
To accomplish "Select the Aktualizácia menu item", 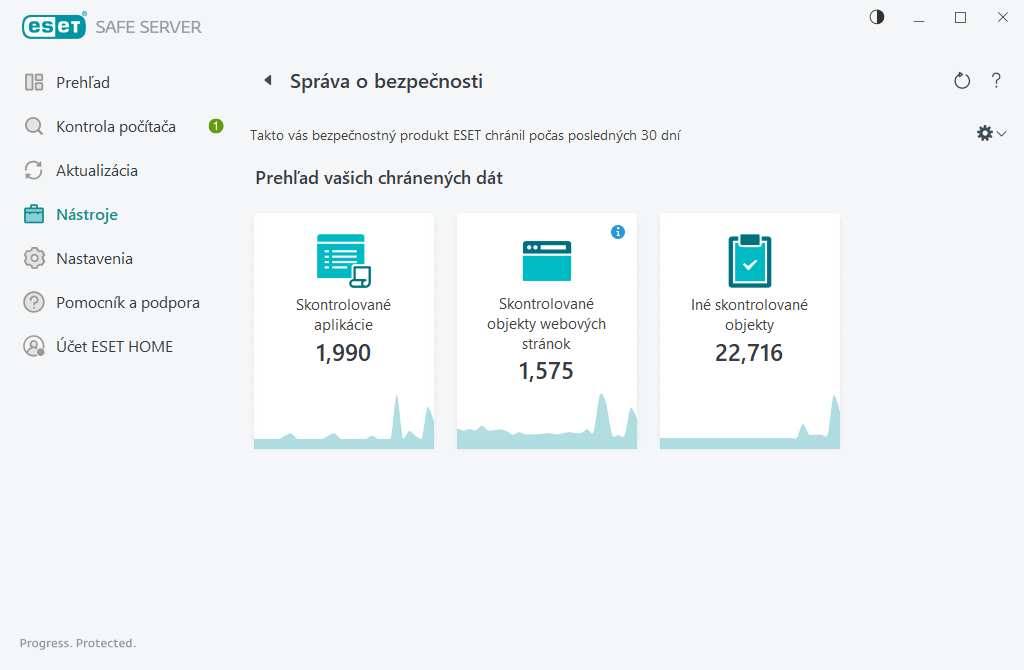I will coord(97,171).
